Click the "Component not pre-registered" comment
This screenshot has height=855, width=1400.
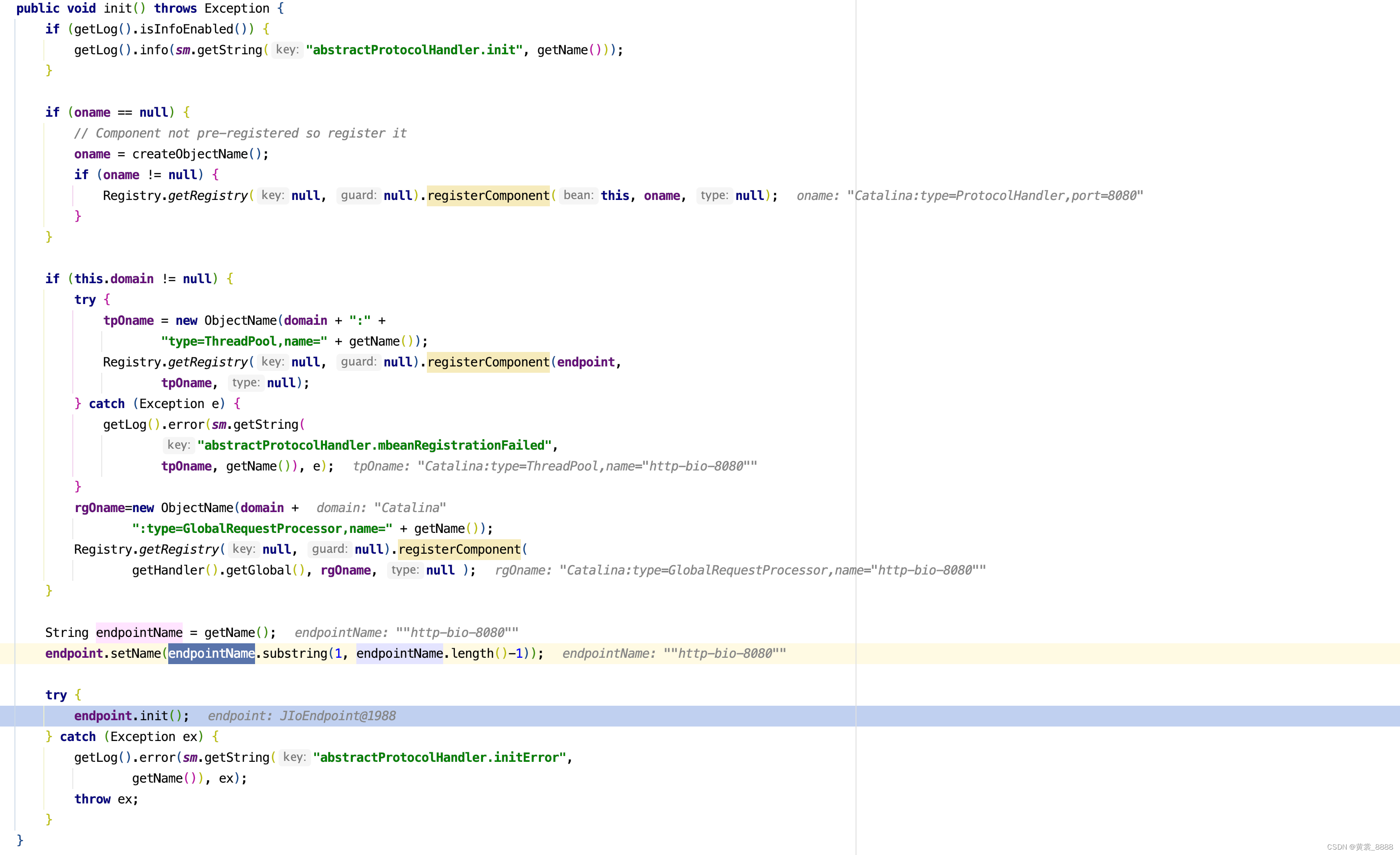[x=240, y=133]
